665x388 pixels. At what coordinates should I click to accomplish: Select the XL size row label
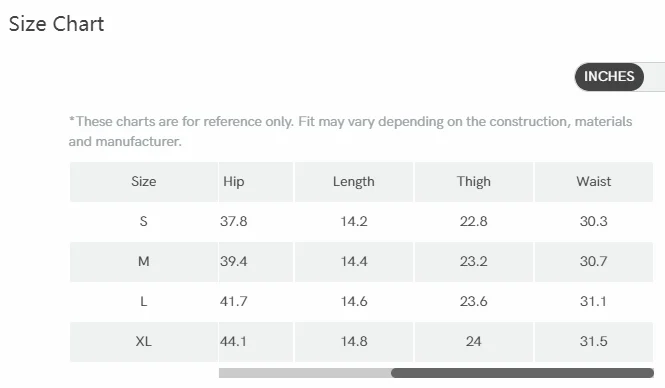144,341
